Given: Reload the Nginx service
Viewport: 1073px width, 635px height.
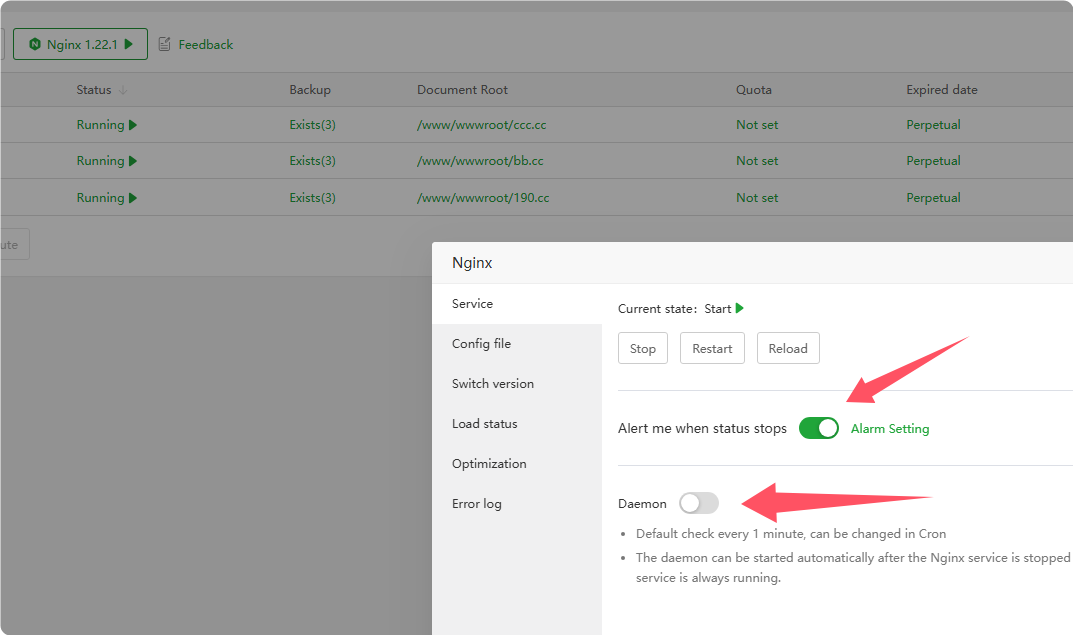Looking at the screenshot, I should coord(788,348).
